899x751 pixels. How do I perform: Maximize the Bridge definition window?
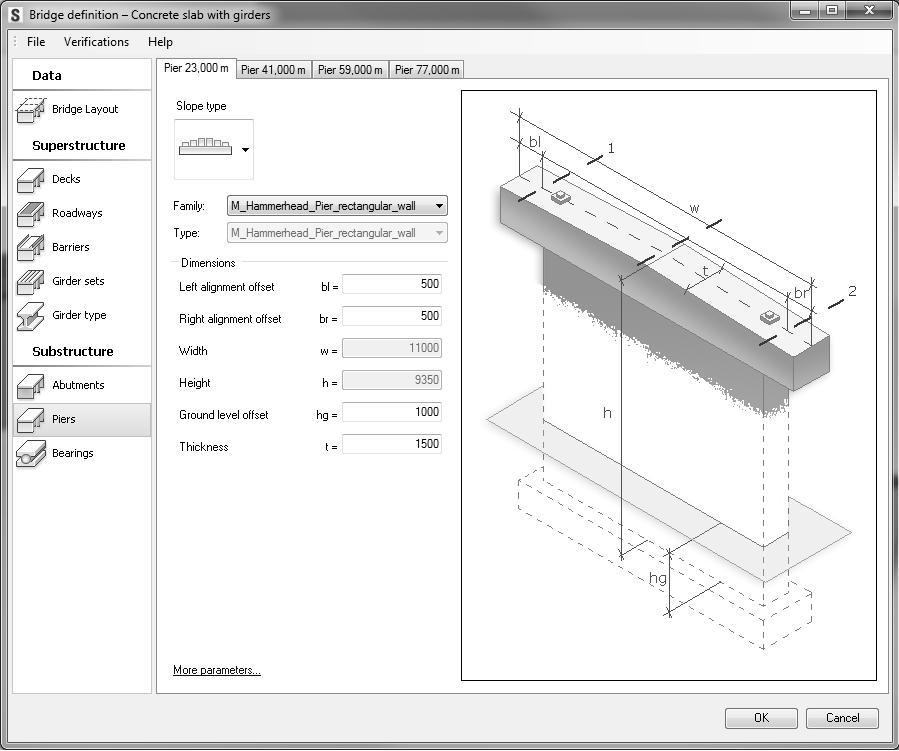[832, 11]
